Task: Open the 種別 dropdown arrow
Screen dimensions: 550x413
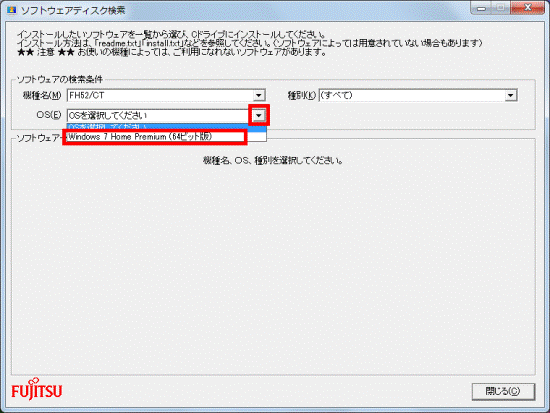Action: pyautogui.click(x=510, y=95)
